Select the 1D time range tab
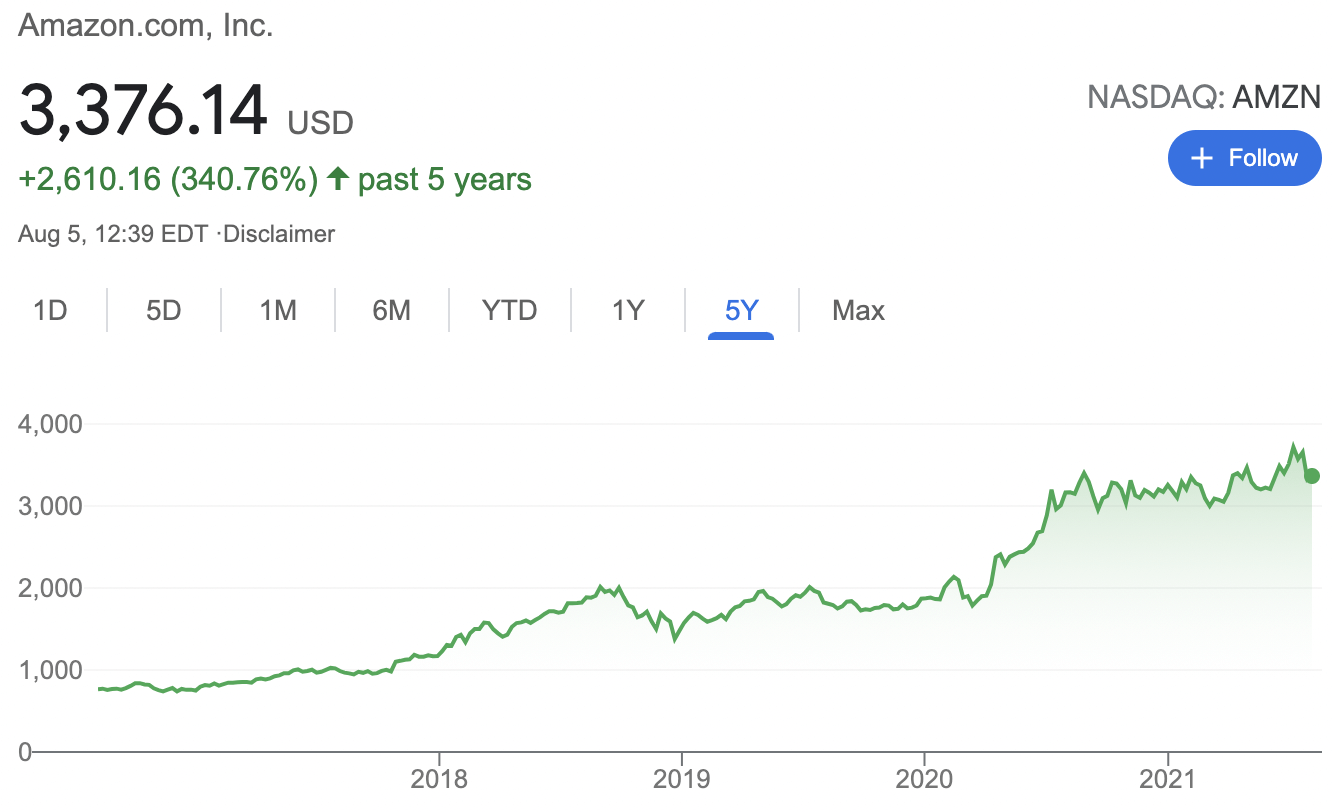The image size is (1332, 812). [50, 310]
